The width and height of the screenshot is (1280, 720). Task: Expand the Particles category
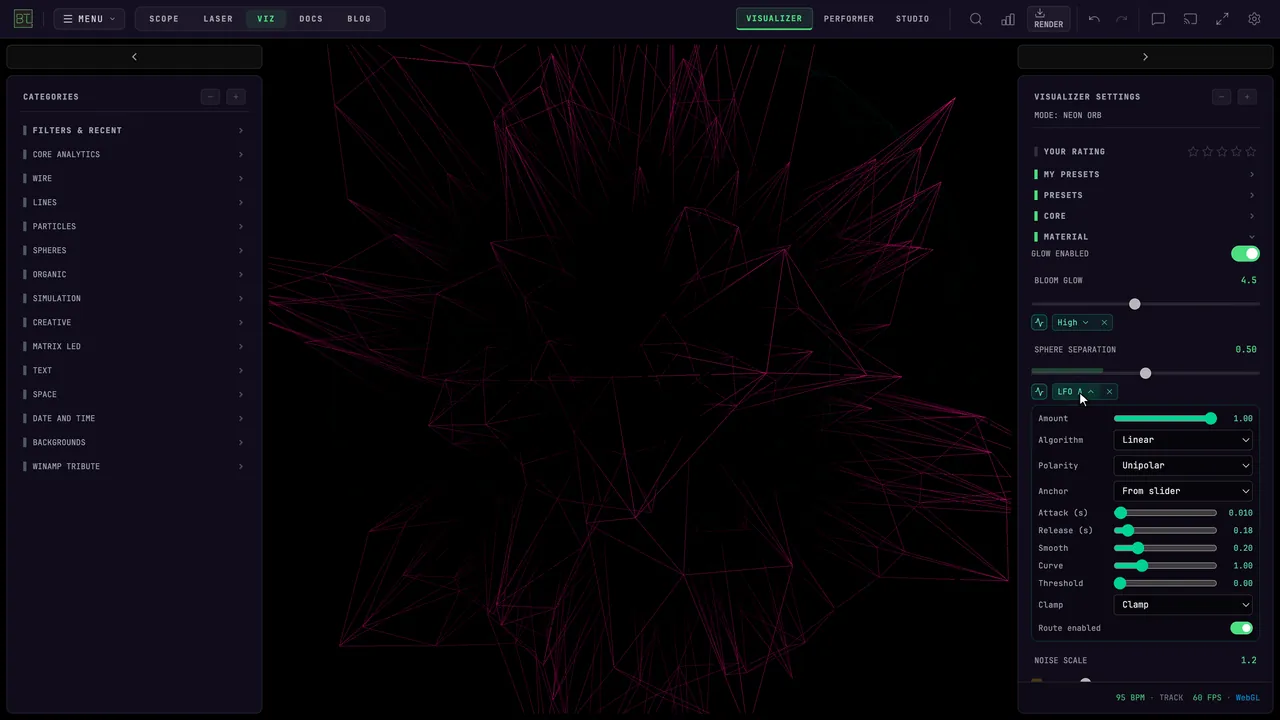pos(134,226)
